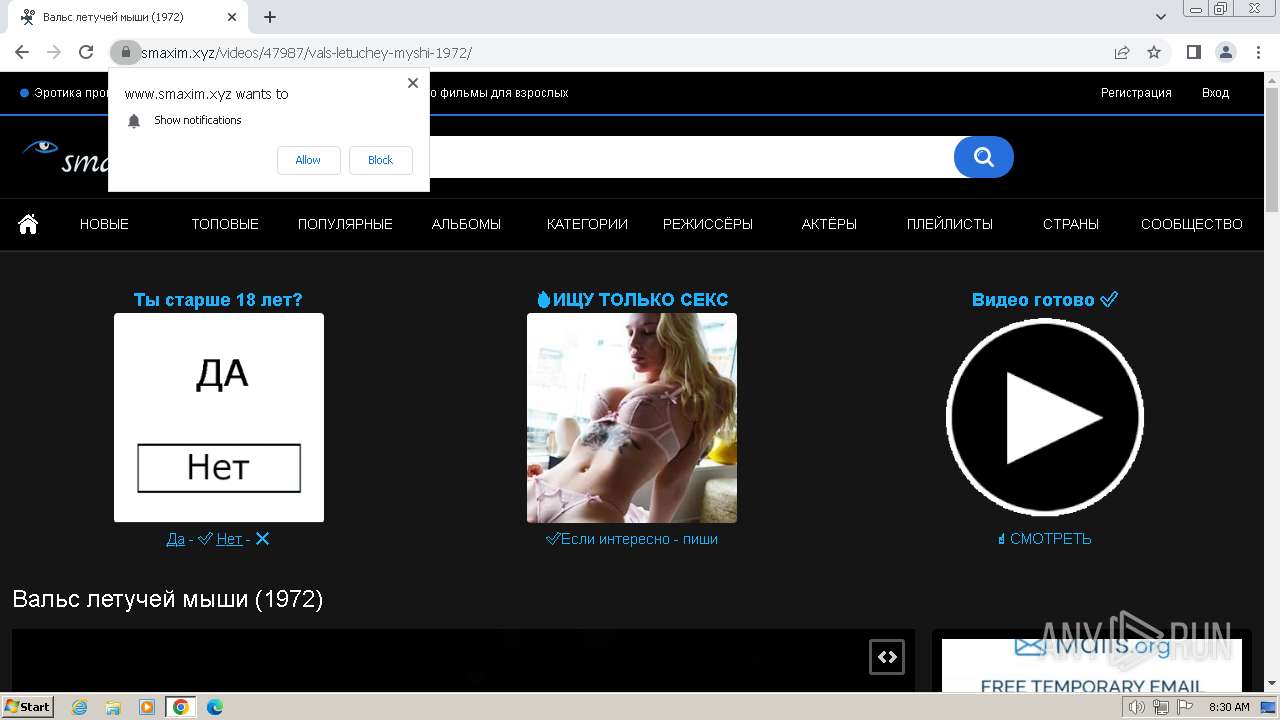This screenshot has width=1280, height=720.
Task: Switch to Chrome in the taskbar
Action: pos(181,707)
